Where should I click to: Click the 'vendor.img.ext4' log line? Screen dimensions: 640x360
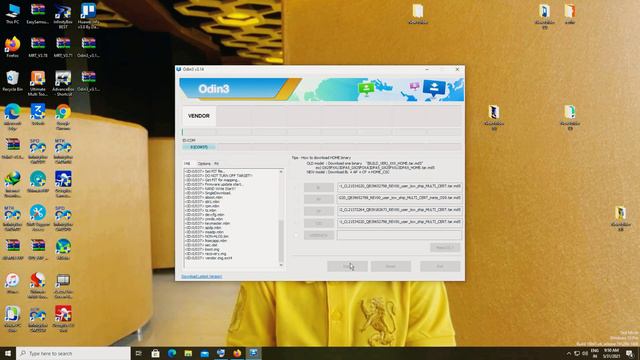click(209, 258)
